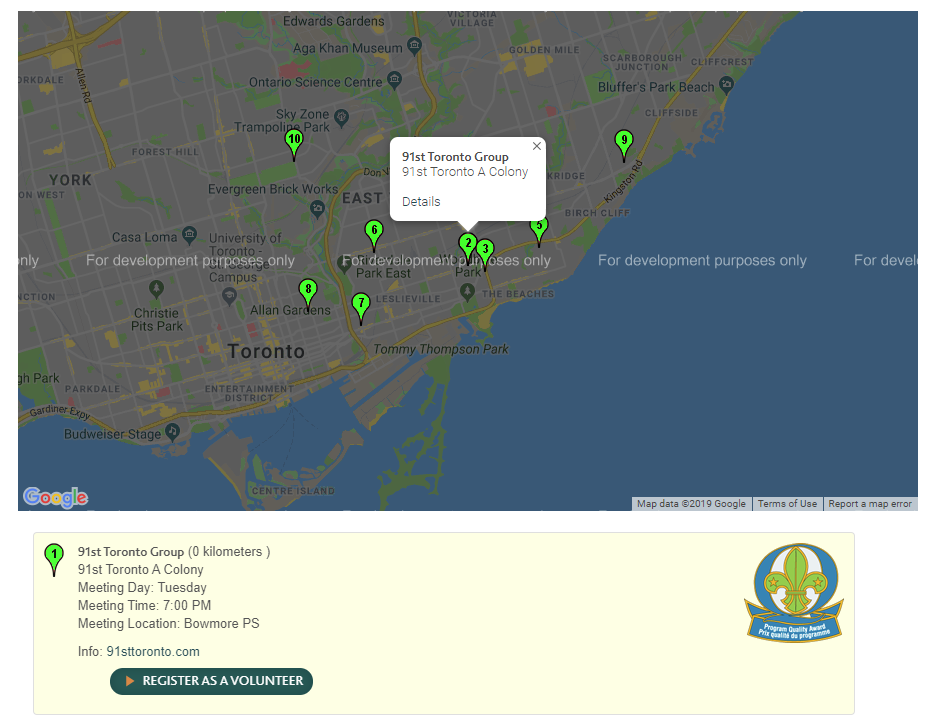Screen dimensions: 940x719
Task: Click Sky Zone Trampoline Park icon
Action: click(342, 117)
